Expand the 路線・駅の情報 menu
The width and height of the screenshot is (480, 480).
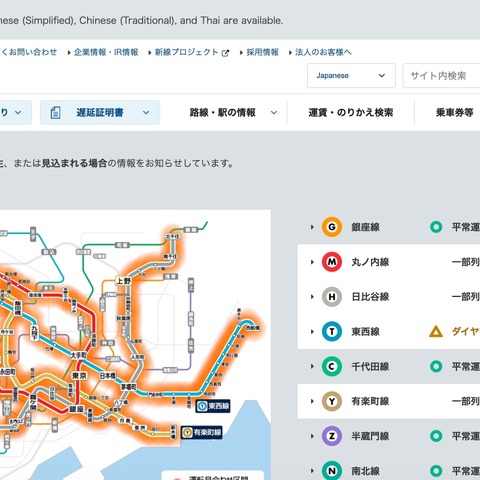coord(274,113)
